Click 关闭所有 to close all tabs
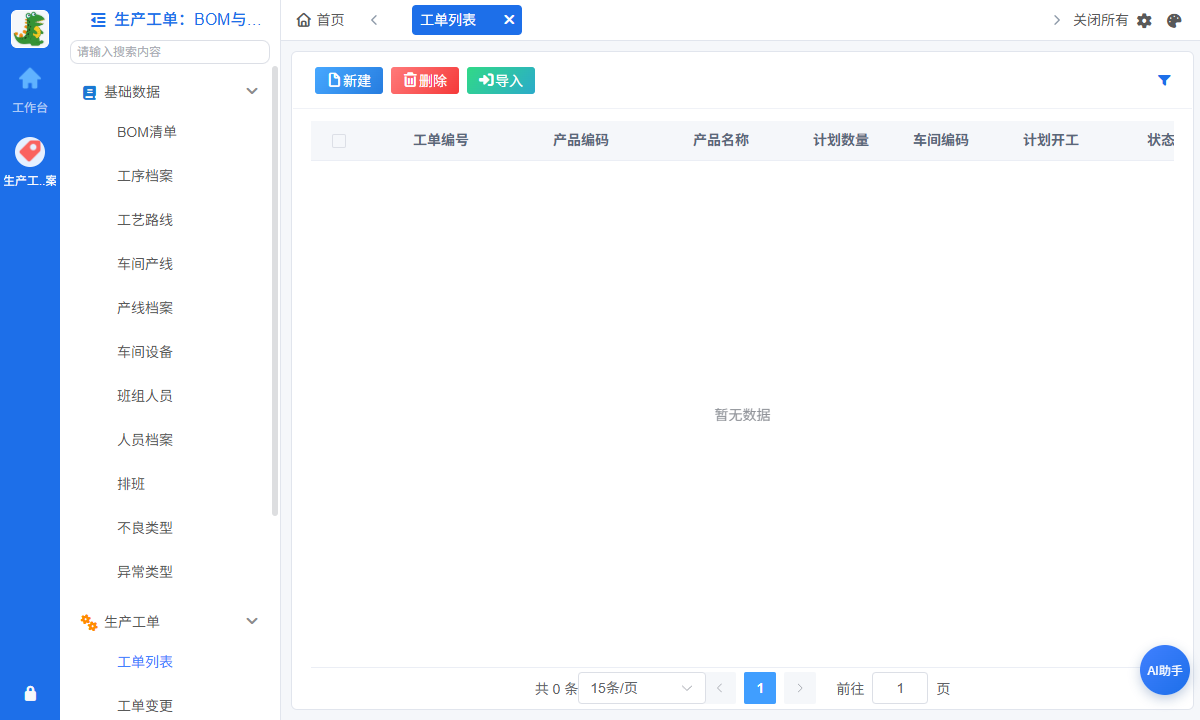The height and width of the screenshot is (720, 1200). [1100, 20]
